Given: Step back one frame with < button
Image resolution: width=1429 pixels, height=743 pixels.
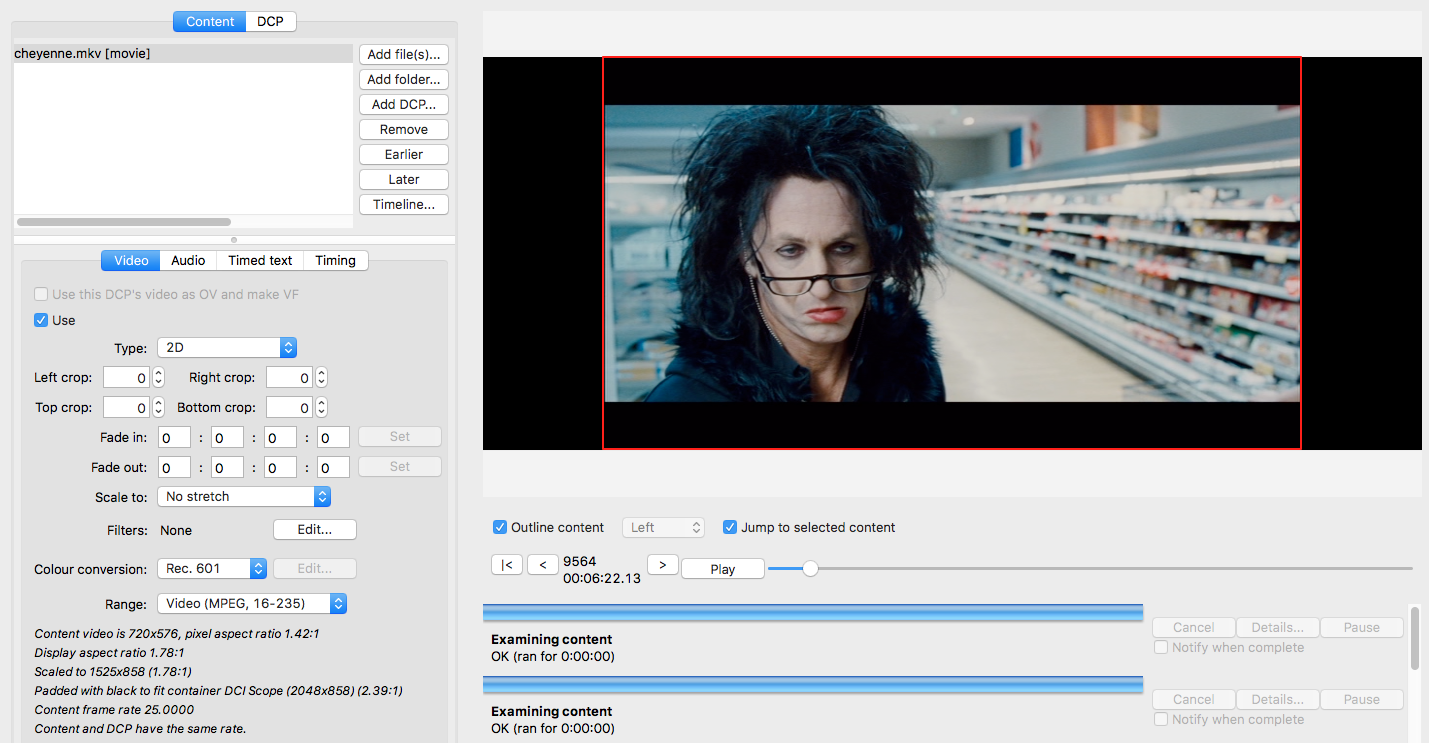Looking at the screenshot, I should pos(542,565).
